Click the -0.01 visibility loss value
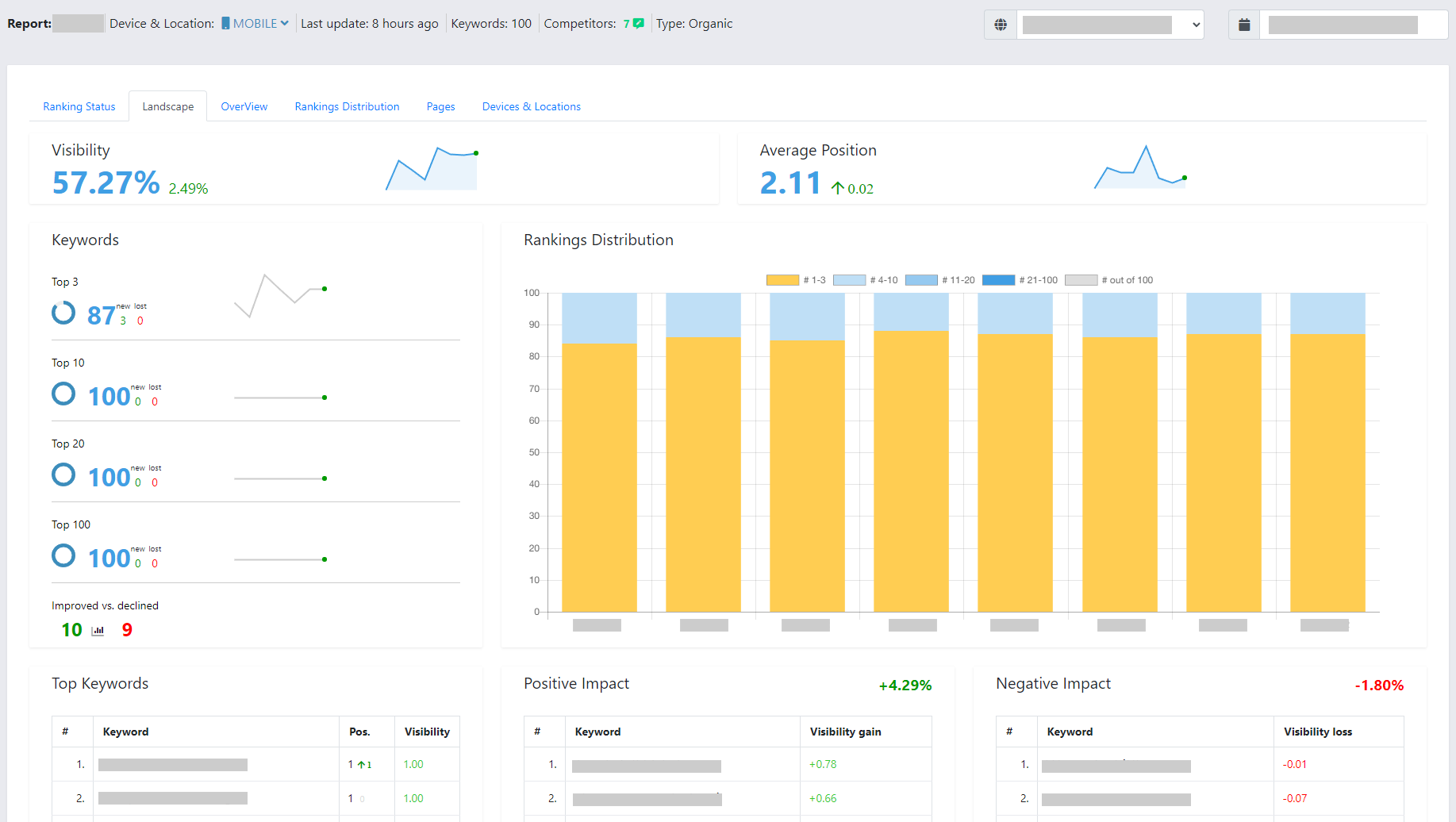Viewport: 1456px width, 822px height. click(x=1295, y=764)
